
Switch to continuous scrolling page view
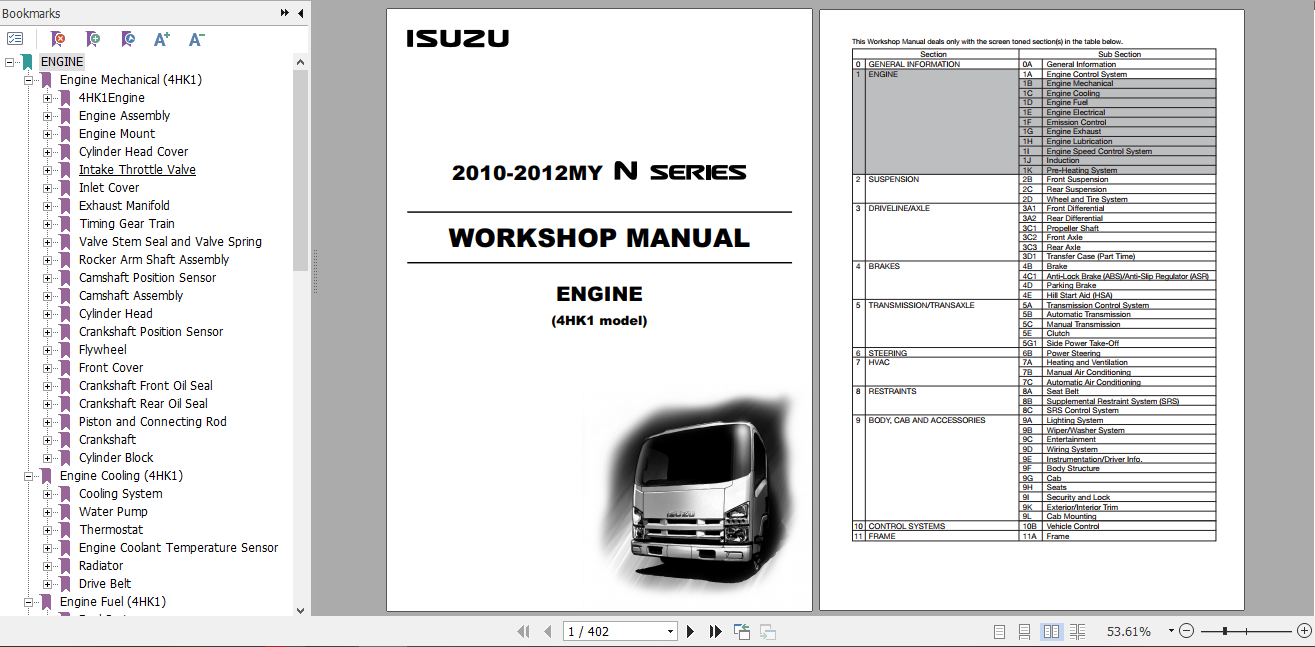[x=1024, y=631]
